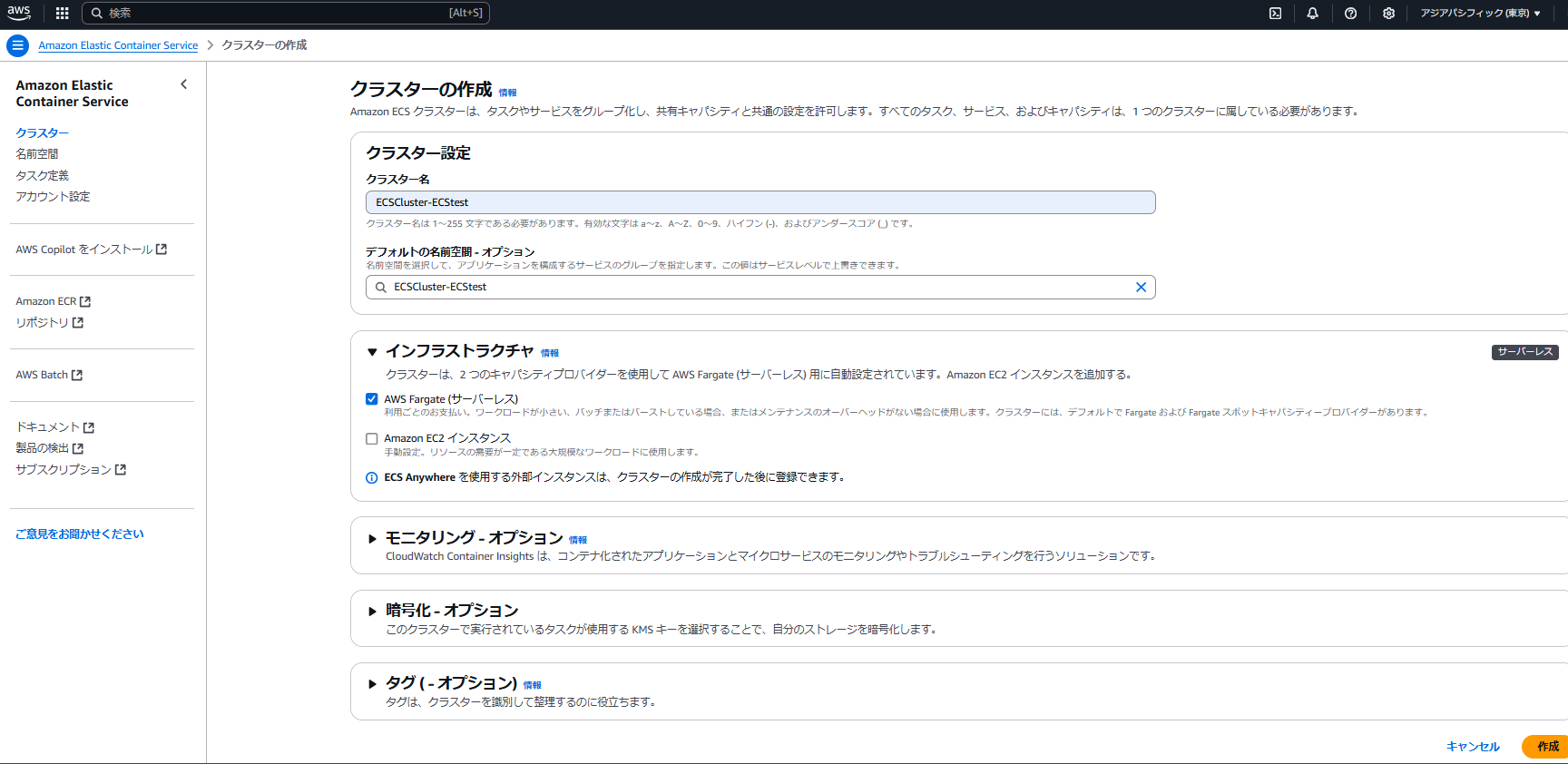Open the Asia Pacific (Tokyo) region dropdown
Viewport: 1568px width, 764px height.
(1480, 13)
